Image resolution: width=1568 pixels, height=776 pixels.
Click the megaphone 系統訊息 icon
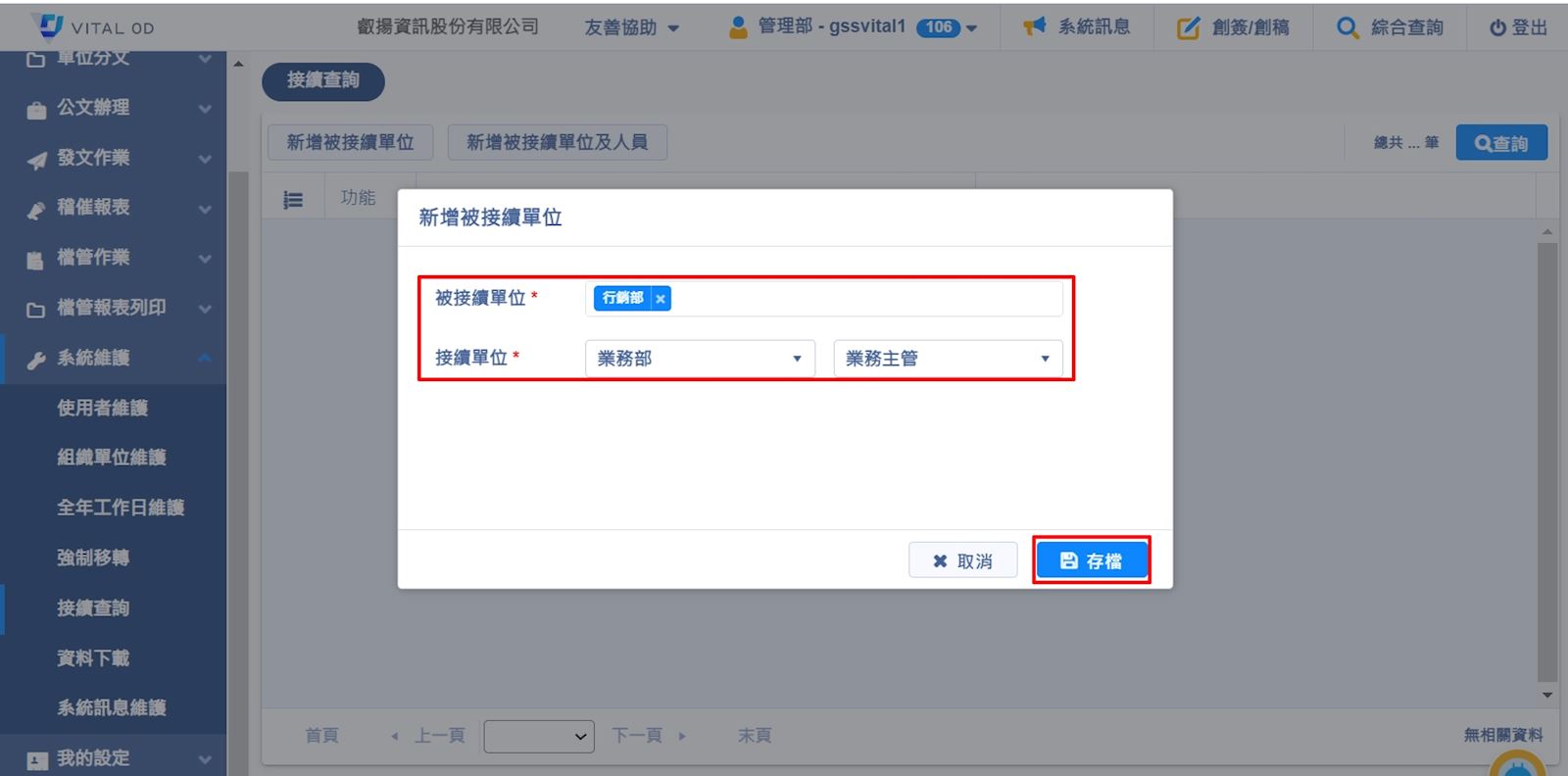coord(1034,26)
